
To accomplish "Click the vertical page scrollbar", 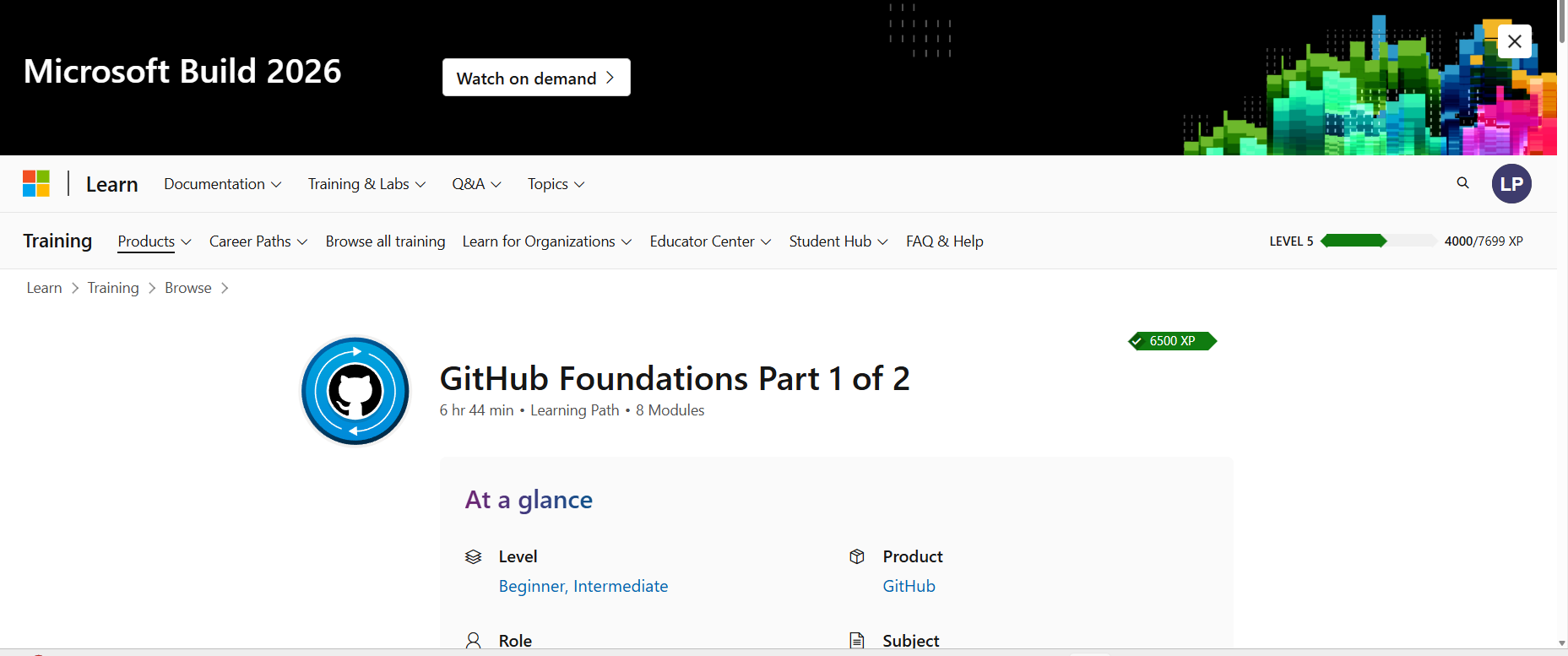I will coord(1562,22).
